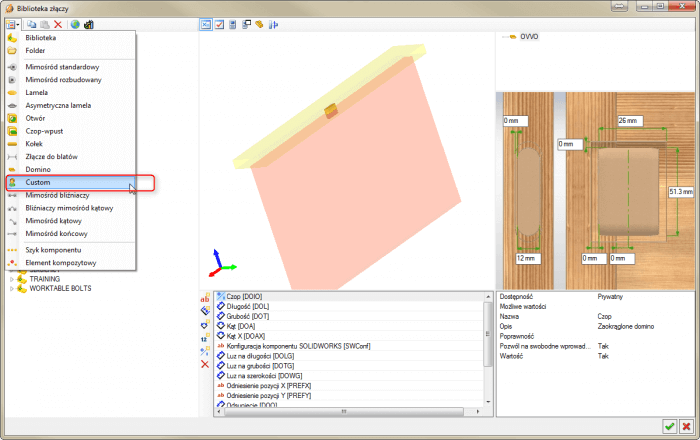Click the paste icon in the library toolbar
Viewport: 700px width, 440px height.
point(45,25)
